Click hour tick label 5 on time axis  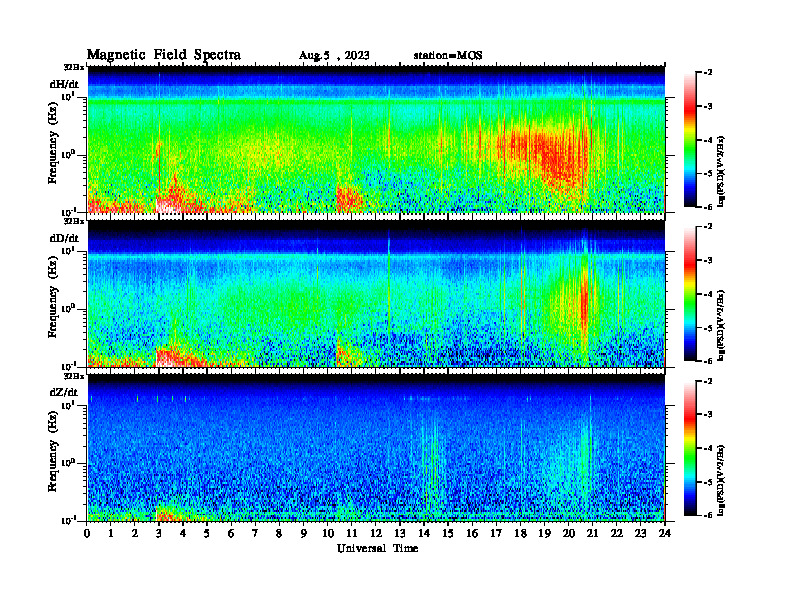coord(207,533)
